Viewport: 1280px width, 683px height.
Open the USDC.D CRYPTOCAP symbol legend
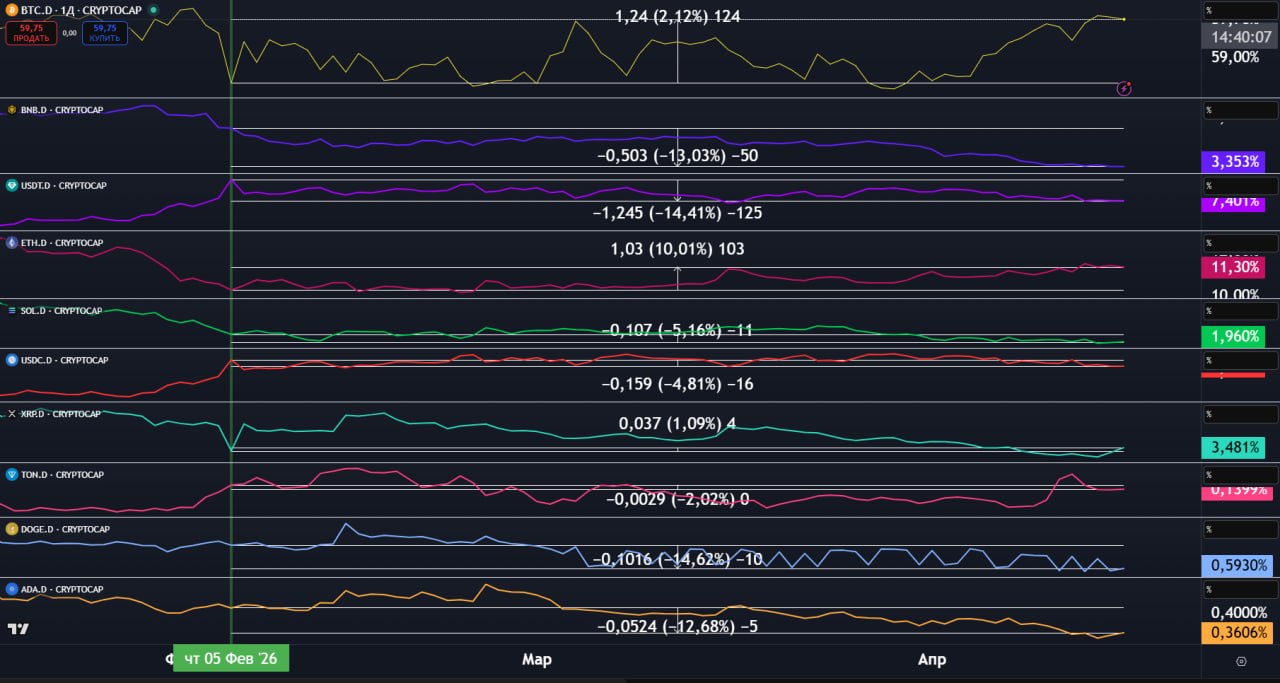pos(64,360)
